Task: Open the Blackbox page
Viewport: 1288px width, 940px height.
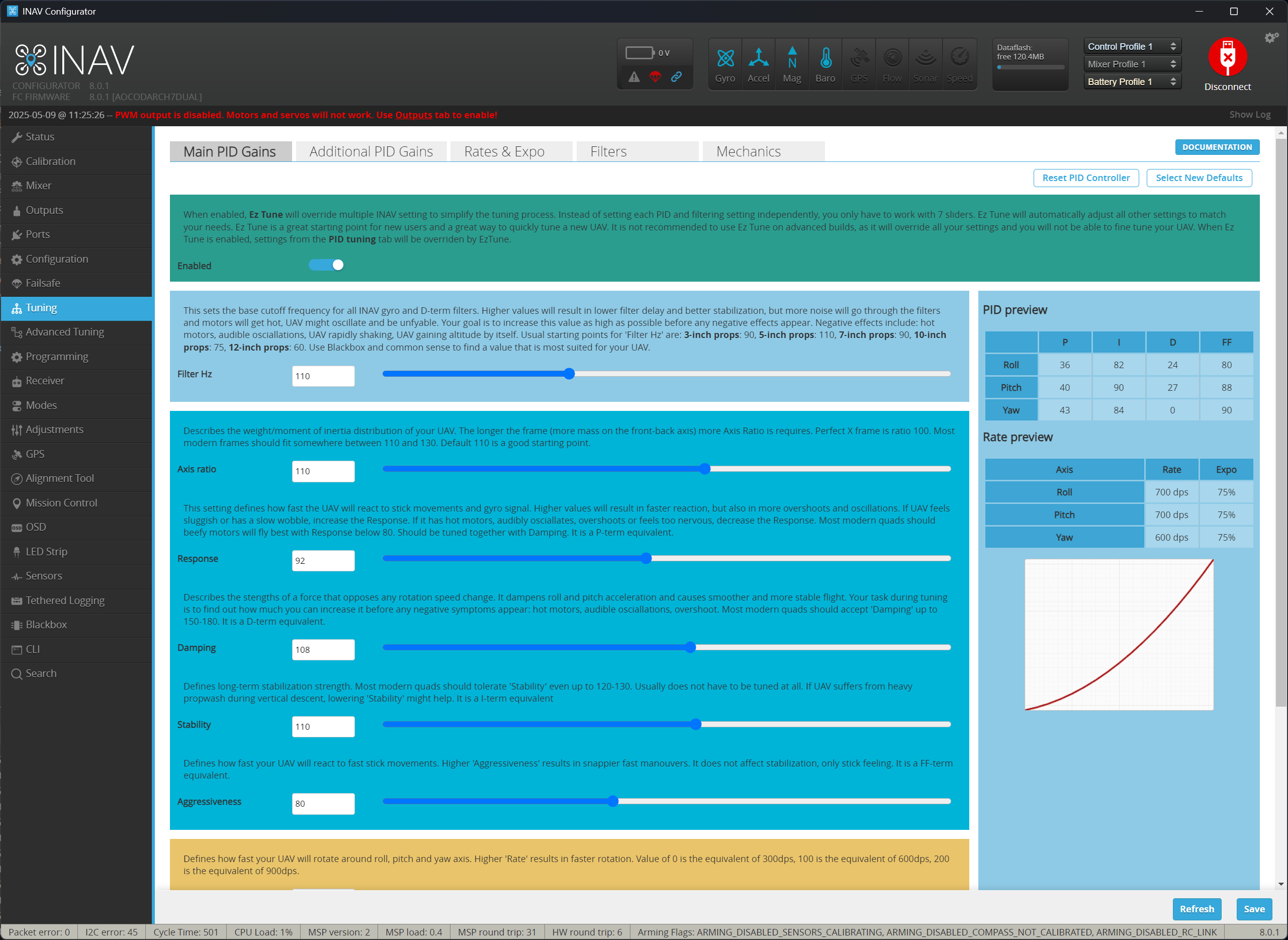Action: pyautogui.click(x=76, y=625)
